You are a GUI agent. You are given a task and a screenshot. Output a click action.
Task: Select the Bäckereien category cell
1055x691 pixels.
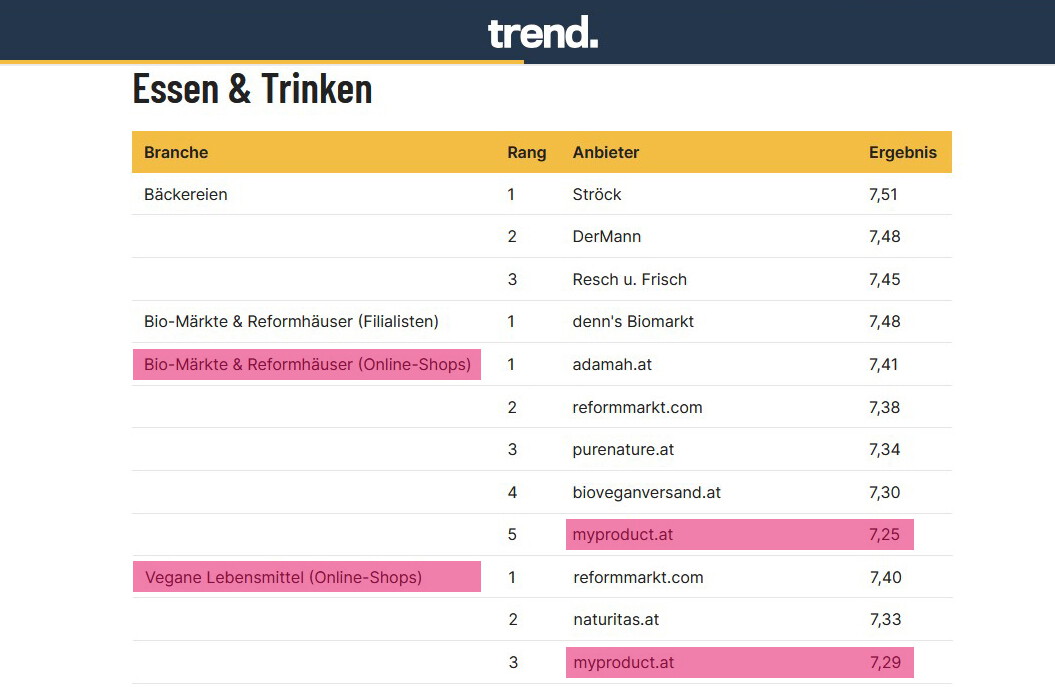pos(186,194)
